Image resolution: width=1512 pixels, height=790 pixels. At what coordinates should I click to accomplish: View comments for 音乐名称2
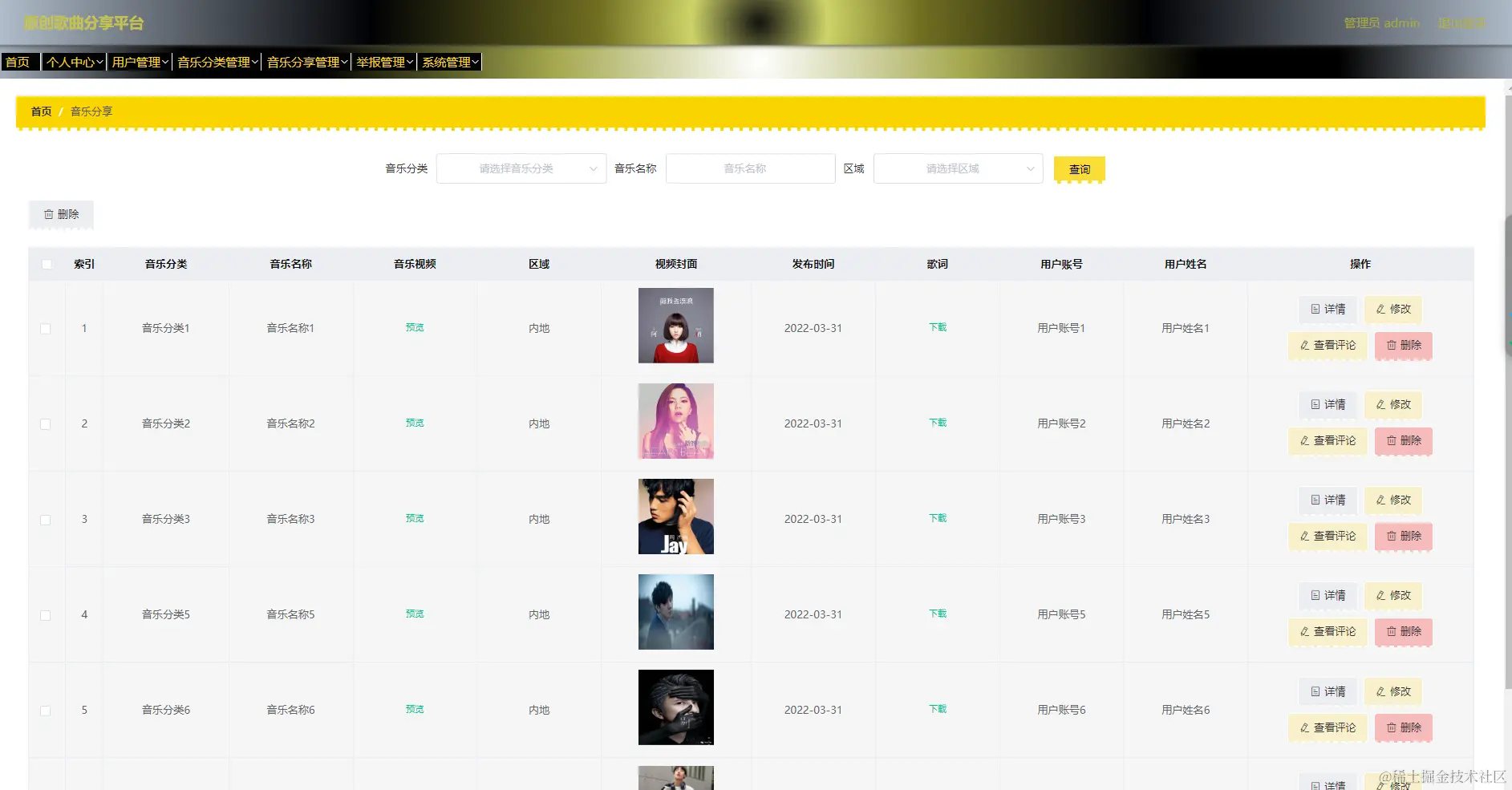[x=1328, y=441]
